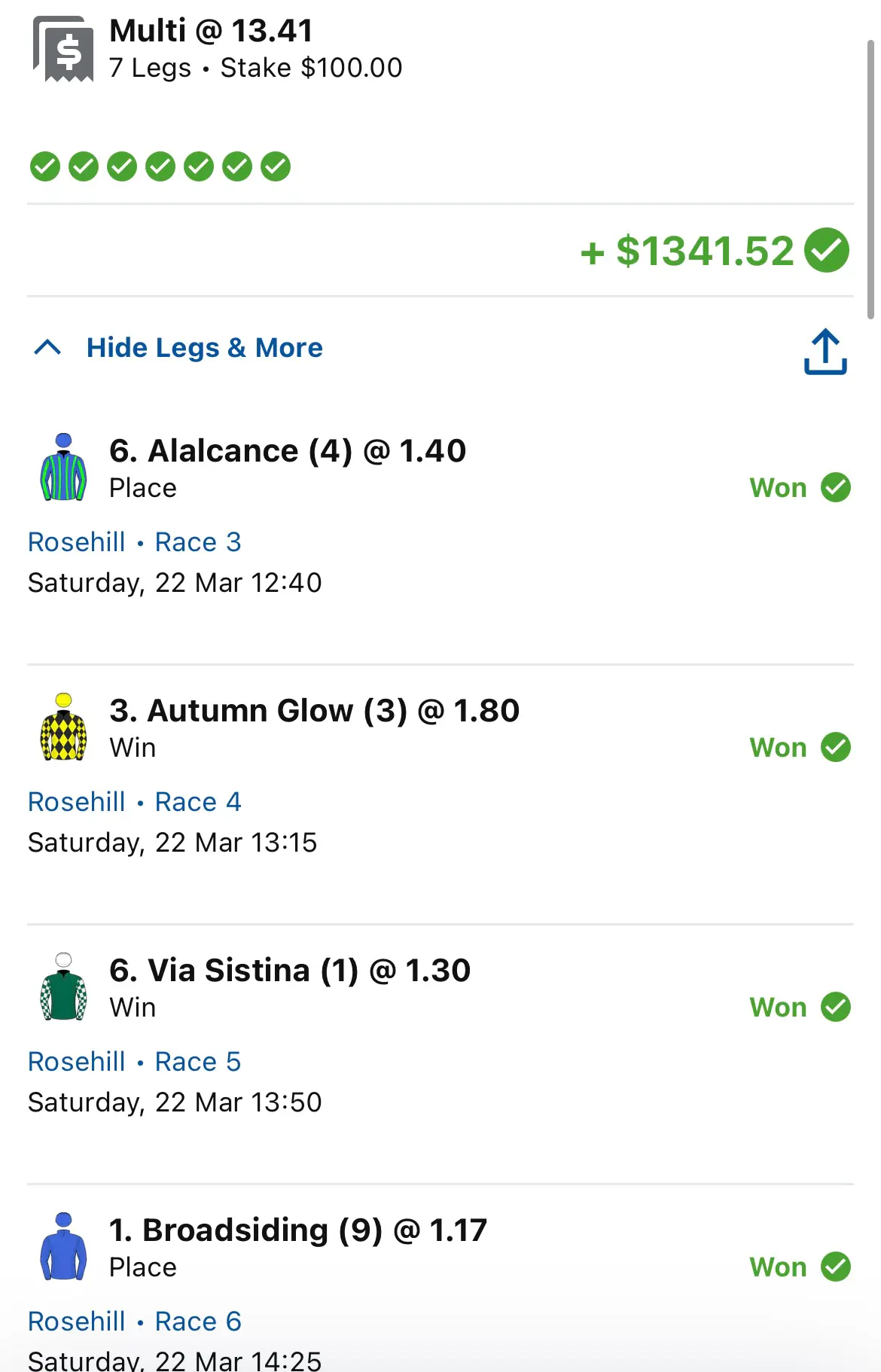Tap the Won checkmark for Autumn Glow

coord(835,747)
